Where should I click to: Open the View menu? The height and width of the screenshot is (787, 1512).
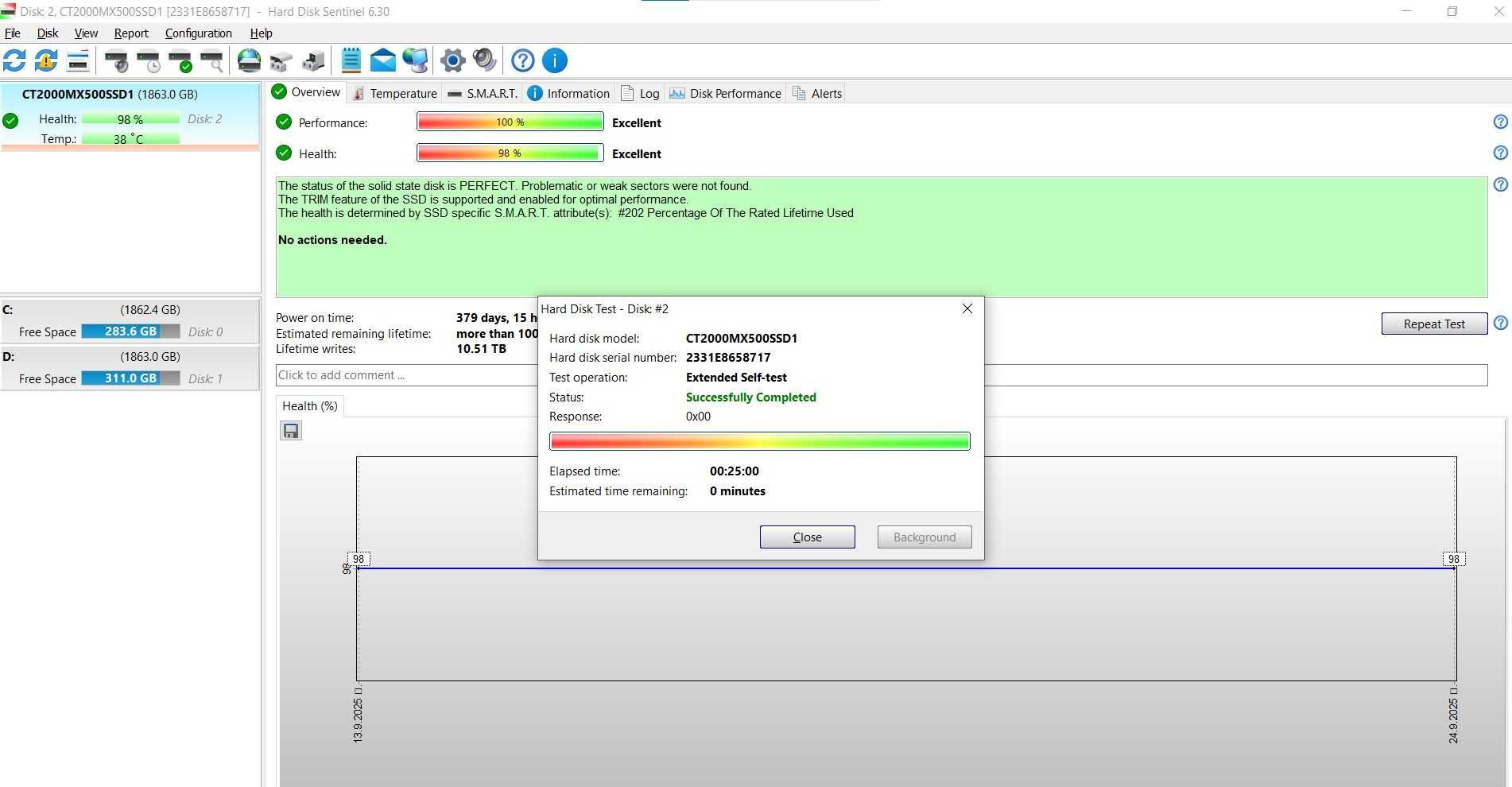click(x=86, y=33)
